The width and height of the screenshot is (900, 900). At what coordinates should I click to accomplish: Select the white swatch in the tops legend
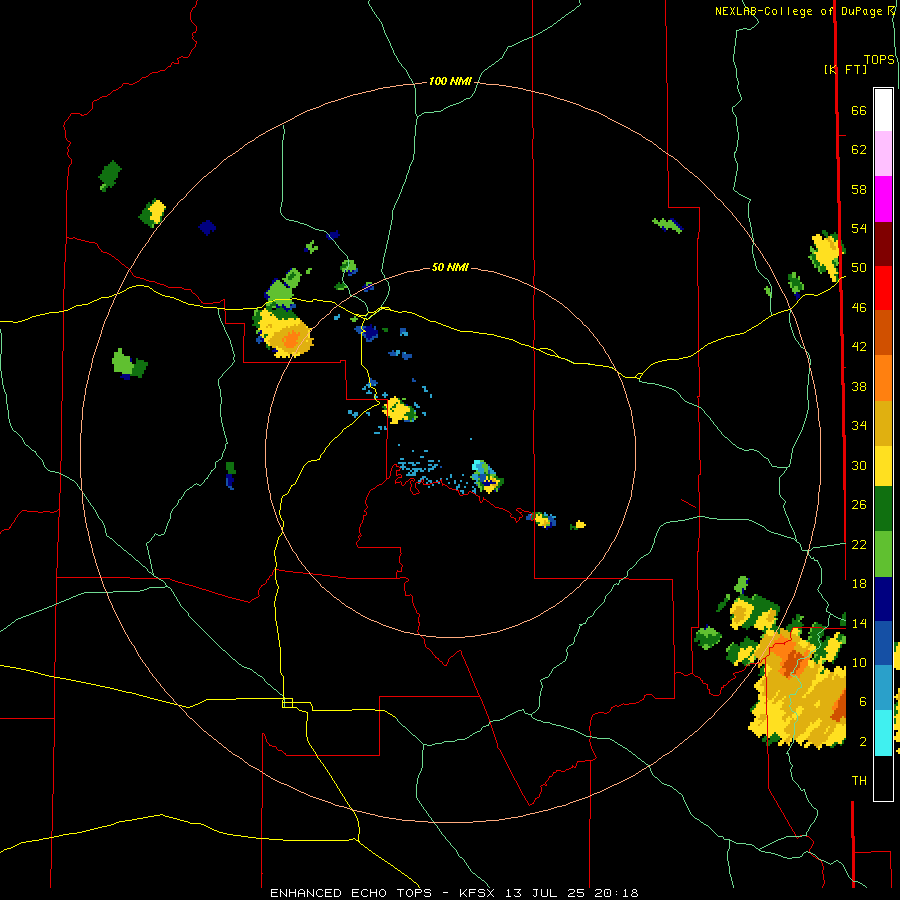point(883,110)
